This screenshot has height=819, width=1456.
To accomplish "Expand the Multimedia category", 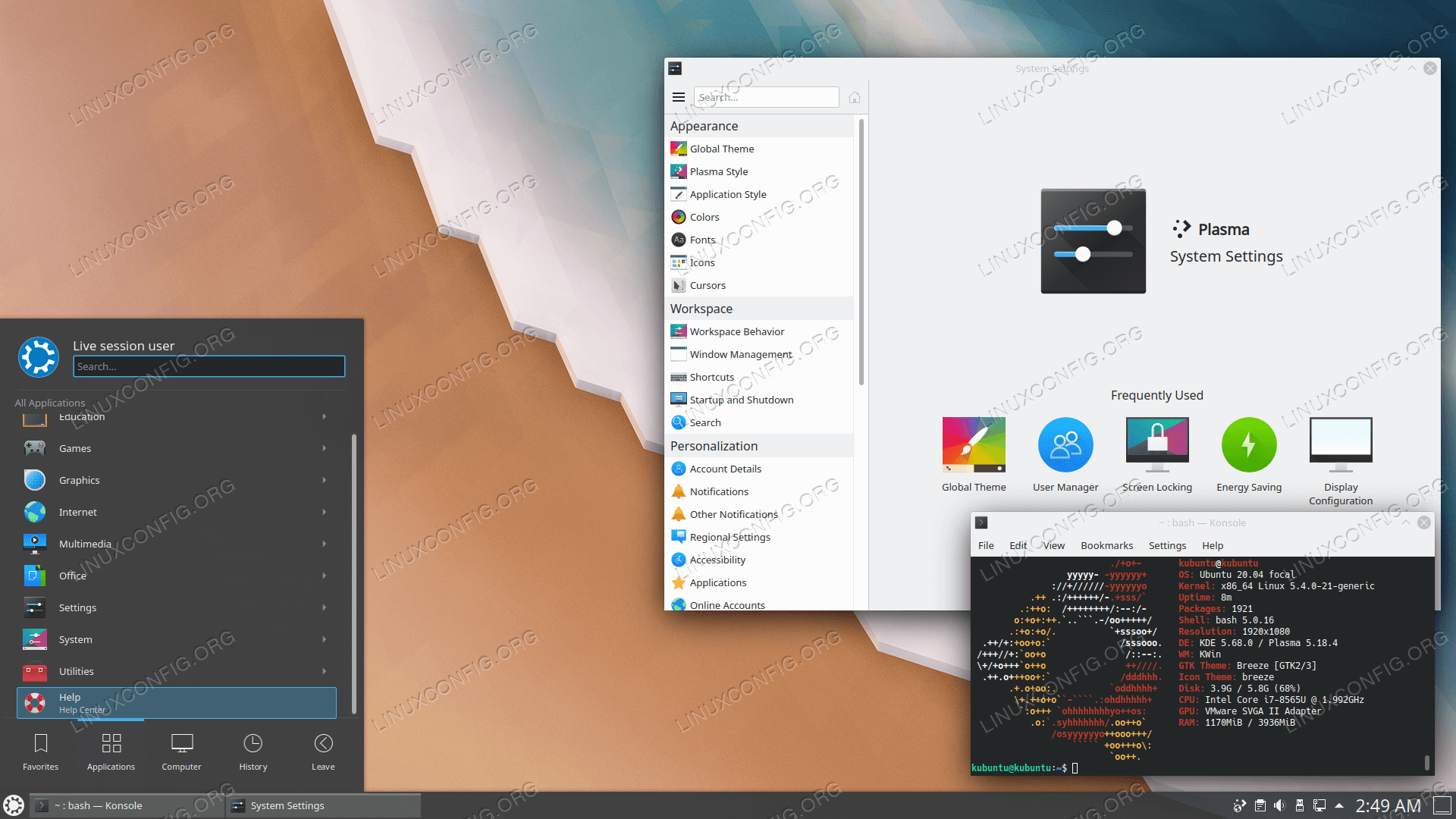I will tap(177, 544).
